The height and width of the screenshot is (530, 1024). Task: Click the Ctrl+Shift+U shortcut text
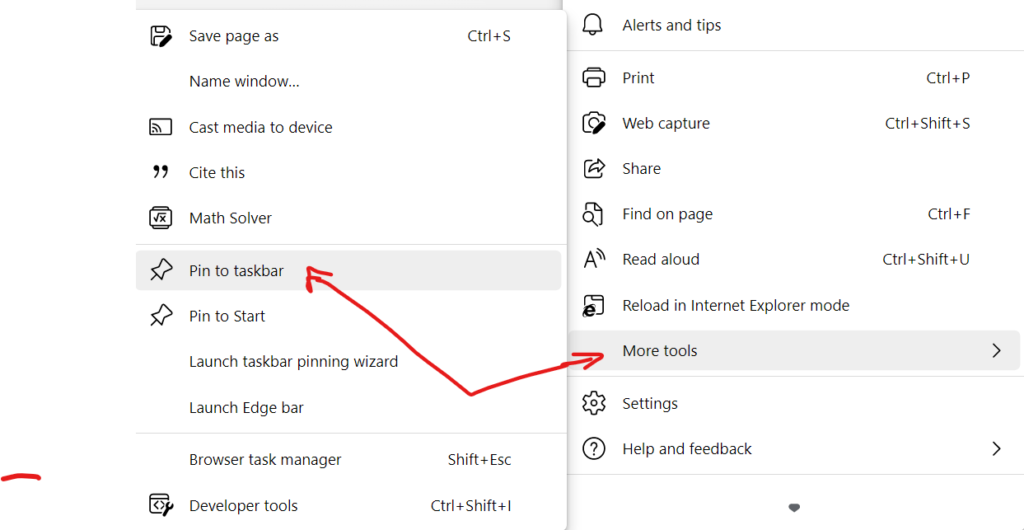[x=926, y=259]
